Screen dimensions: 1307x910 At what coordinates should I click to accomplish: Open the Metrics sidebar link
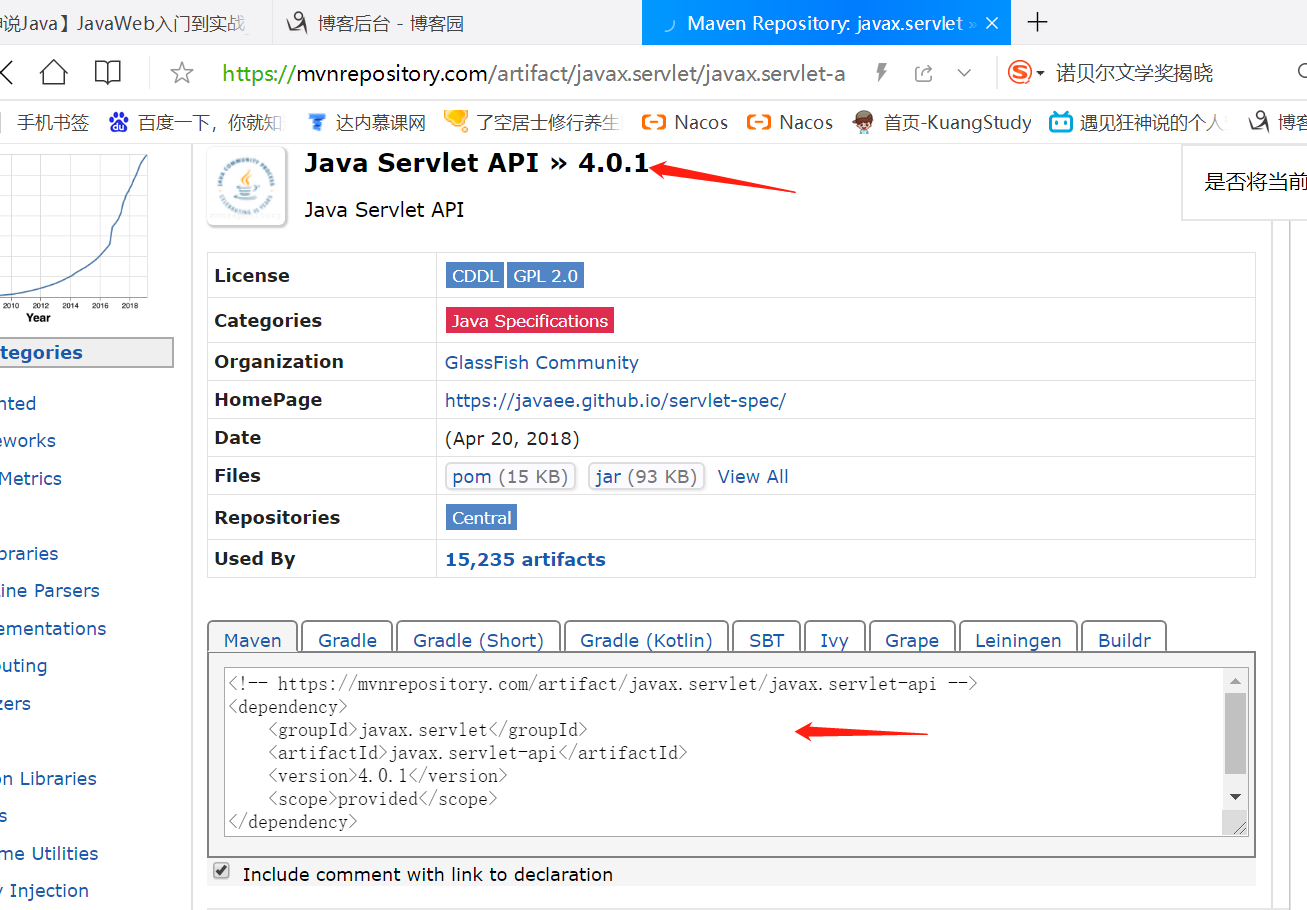click(x=31, y=479)
